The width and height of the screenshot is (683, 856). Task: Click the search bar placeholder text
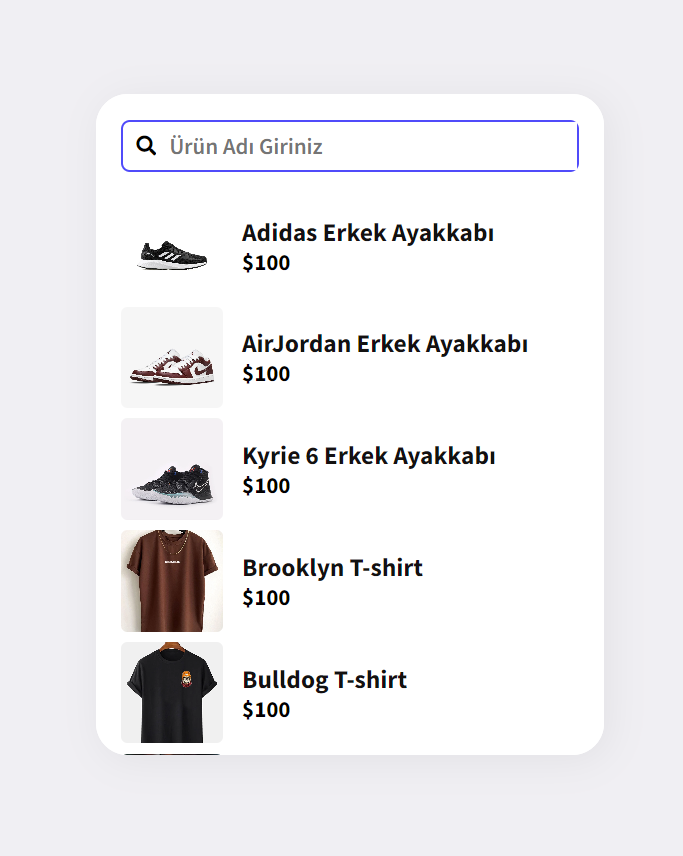click(243, 145)
